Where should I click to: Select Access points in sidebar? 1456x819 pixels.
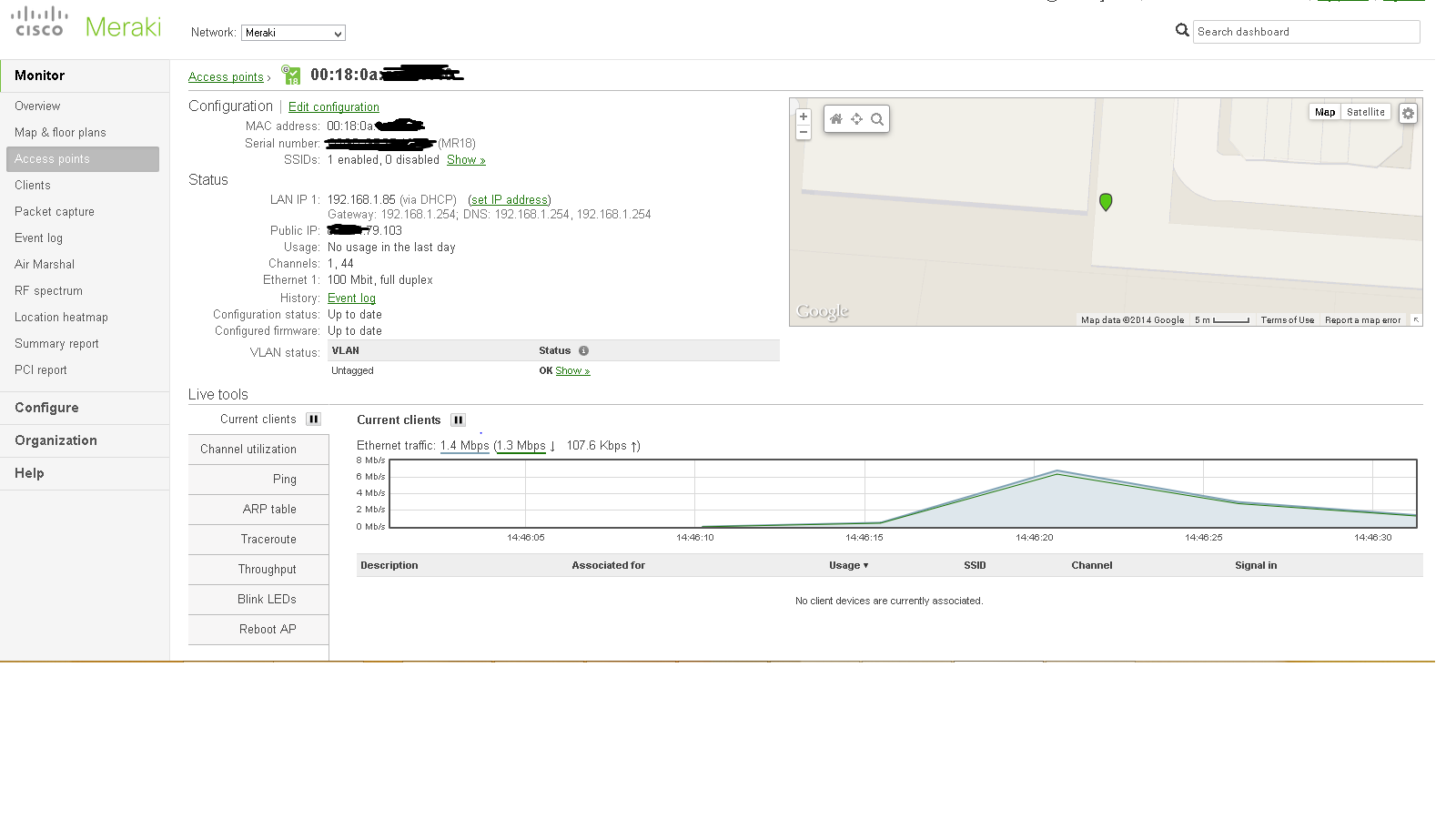[x=83, y=159]
